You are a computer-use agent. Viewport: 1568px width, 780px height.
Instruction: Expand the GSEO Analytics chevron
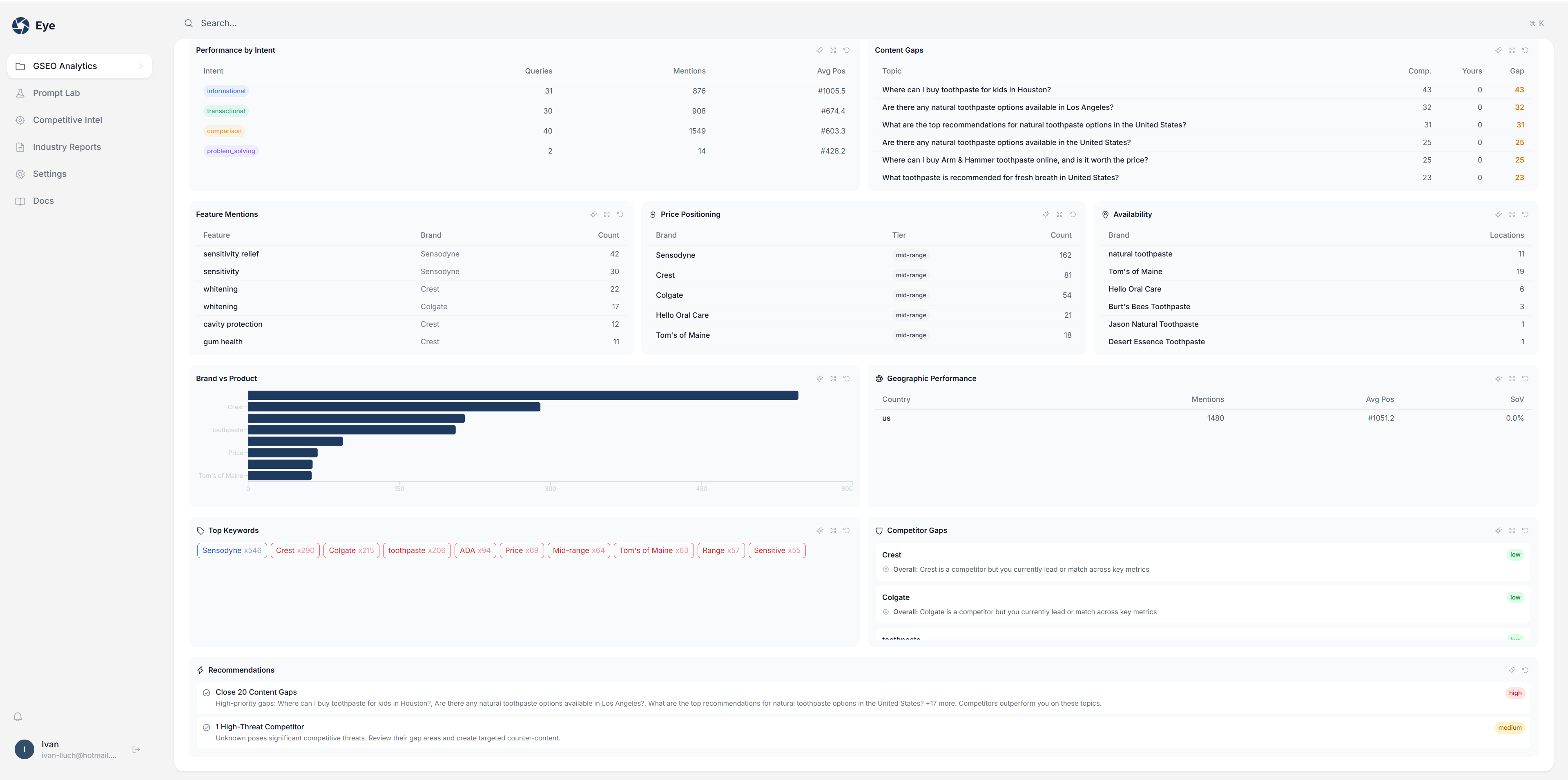pyautogui.click(x=141, y=66)
